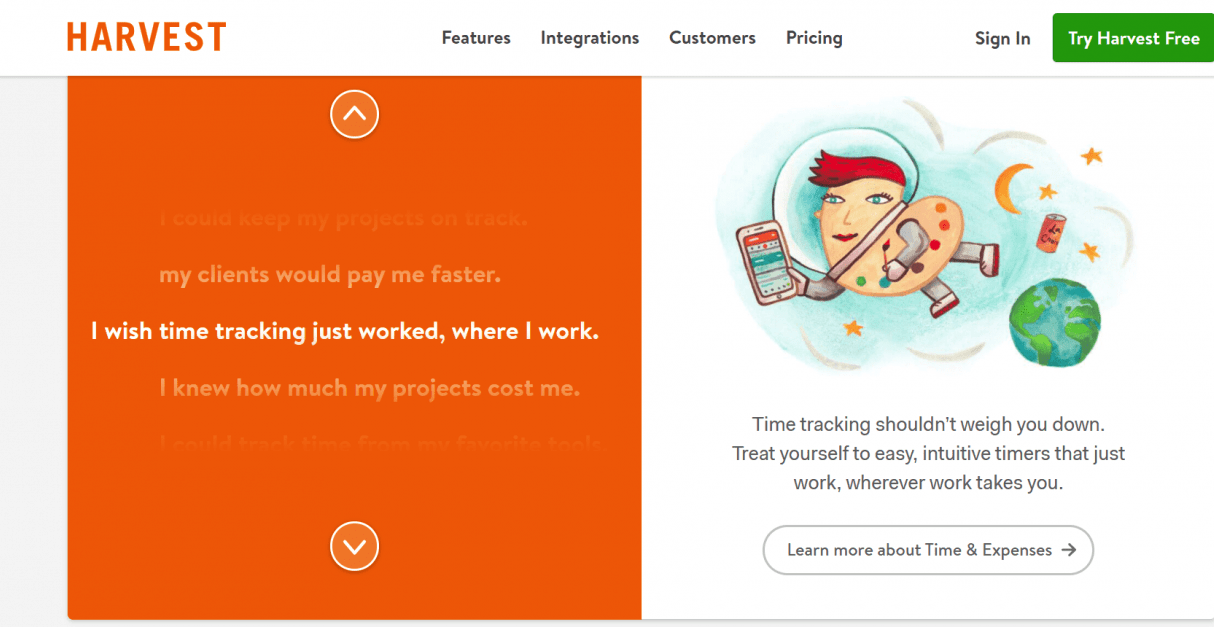This screenshot has width=1214, height=627.
Task: Click the astronaut painter illustration
Action: click(860, 230)
